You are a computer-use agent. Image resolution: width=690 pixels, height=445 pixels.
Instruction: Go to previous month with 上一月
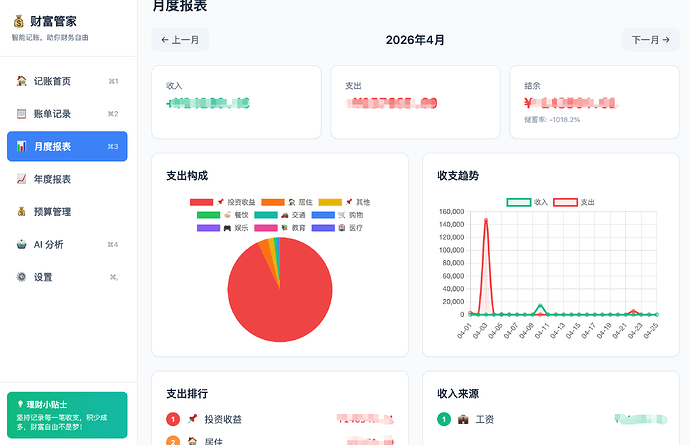(x=180, y=40)
